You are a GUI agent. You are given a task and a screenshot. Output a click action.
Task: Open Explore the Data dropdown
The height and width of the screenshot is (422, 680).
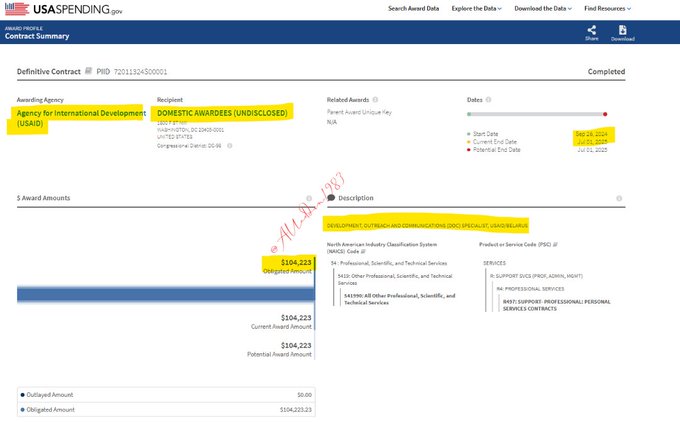[x=478, y=9]
